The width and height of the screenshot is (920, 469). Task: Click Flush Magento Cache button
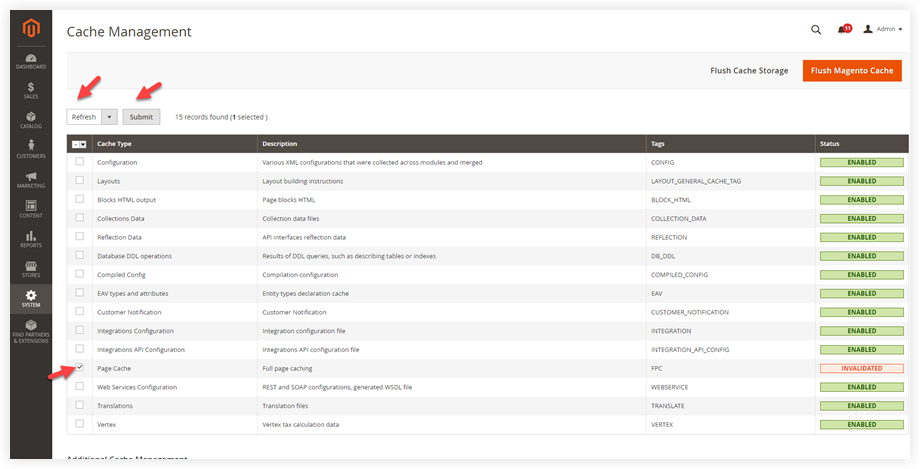[x=852, y=70]
